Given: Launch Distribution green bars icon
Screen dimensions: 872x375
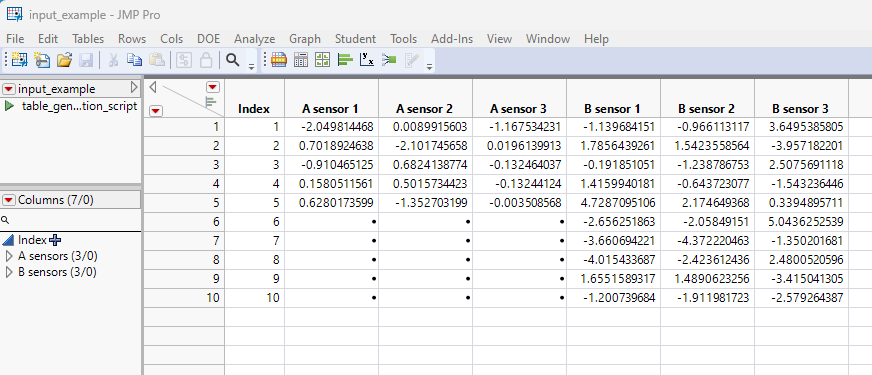Looking at the screenshot, I should pyautogui.click(x=345, y=60).
